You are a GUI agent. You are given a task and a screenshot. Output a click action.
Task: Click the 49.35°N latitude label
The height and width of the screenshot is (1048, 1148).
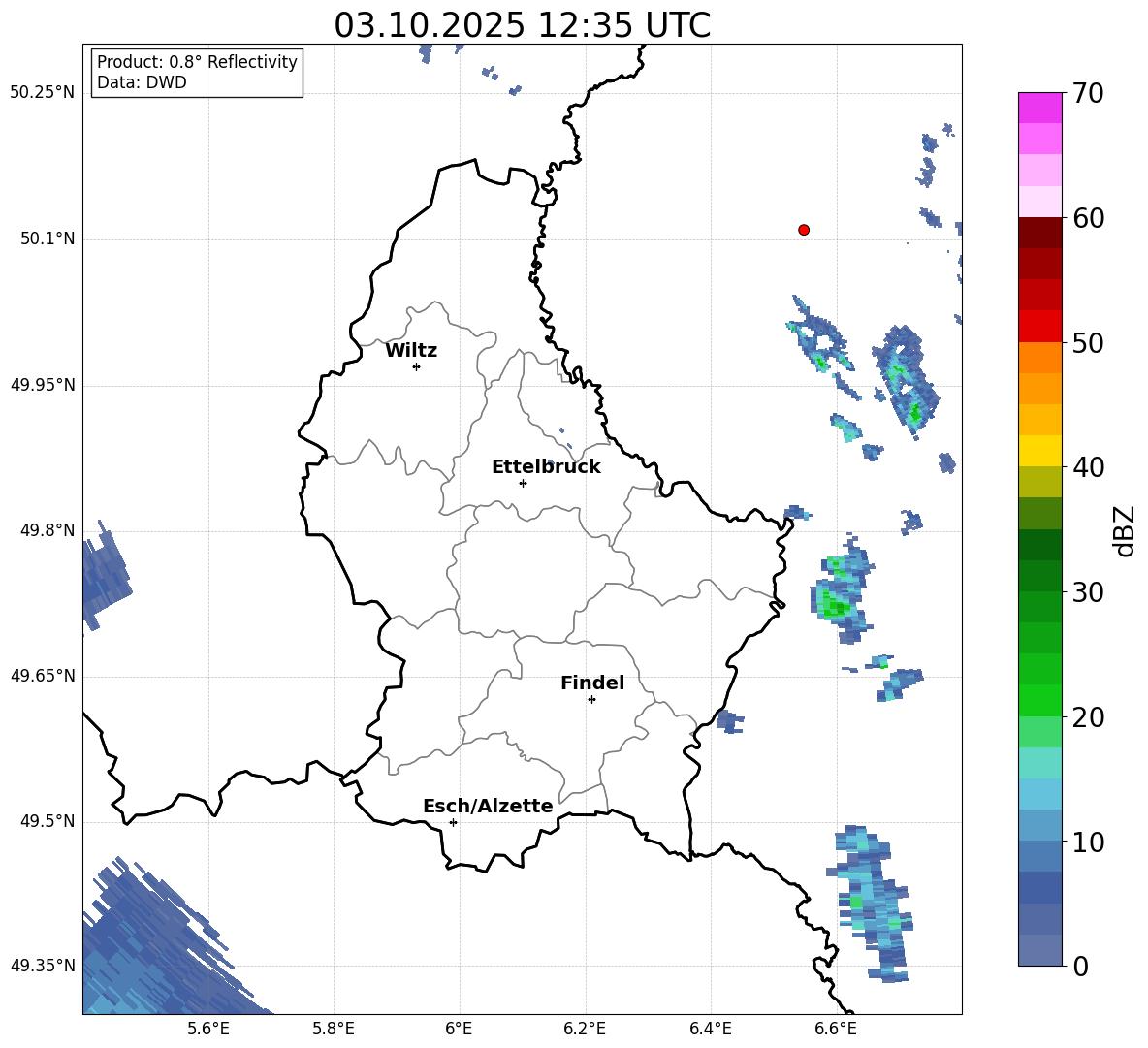(x=43, y=966)
